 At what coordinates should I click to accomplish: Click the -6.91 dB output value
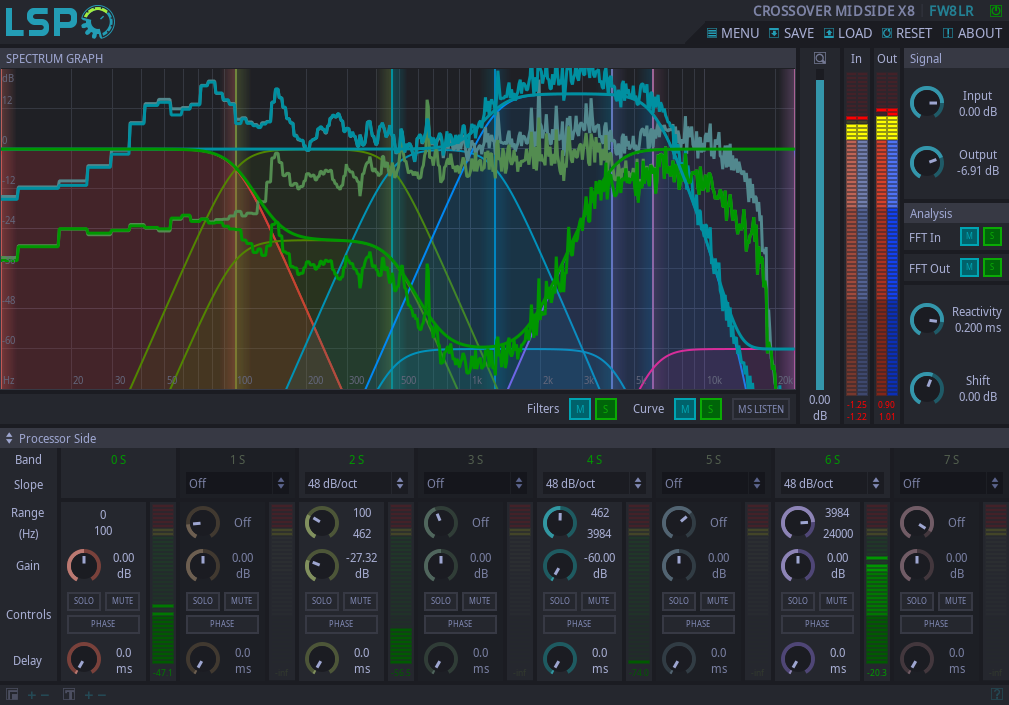pyautogui.click(x=977, y=170)
